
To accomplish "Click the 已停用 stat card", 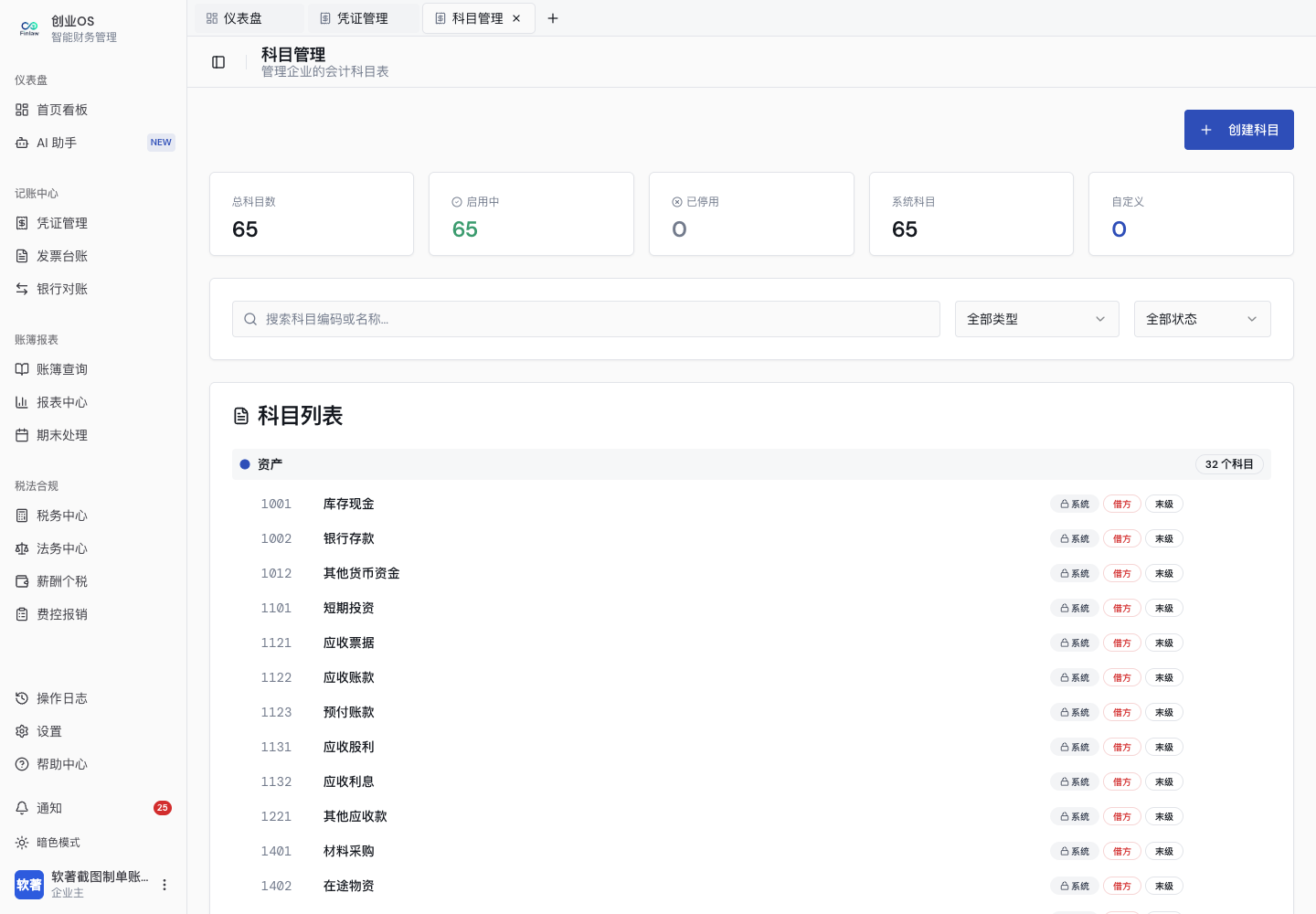I will coord(751,214).
